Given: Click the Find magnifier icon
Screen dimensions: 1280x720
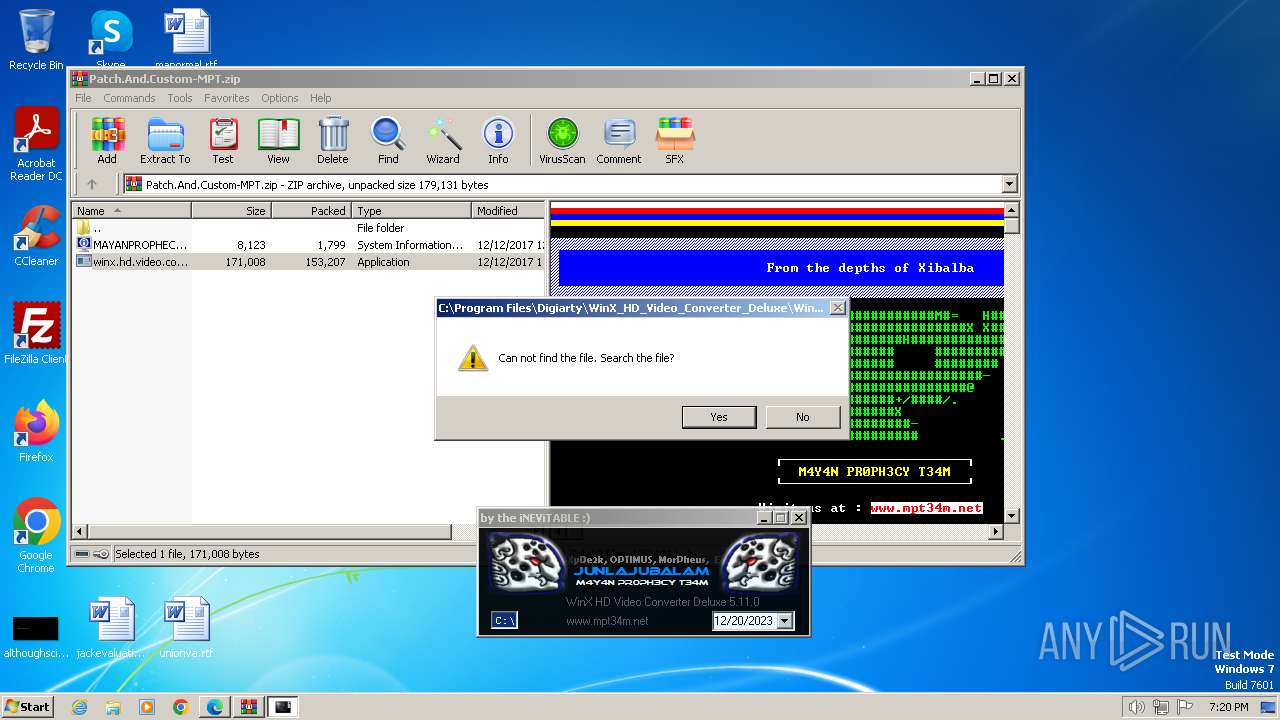Looking at the screenshot, I should (388, 140).
